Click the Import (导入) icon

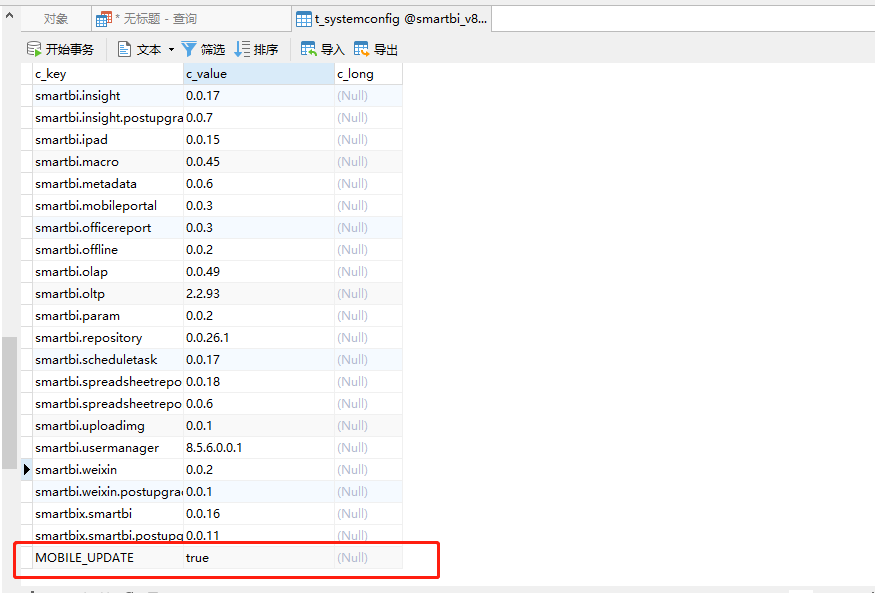pos(309,49)
